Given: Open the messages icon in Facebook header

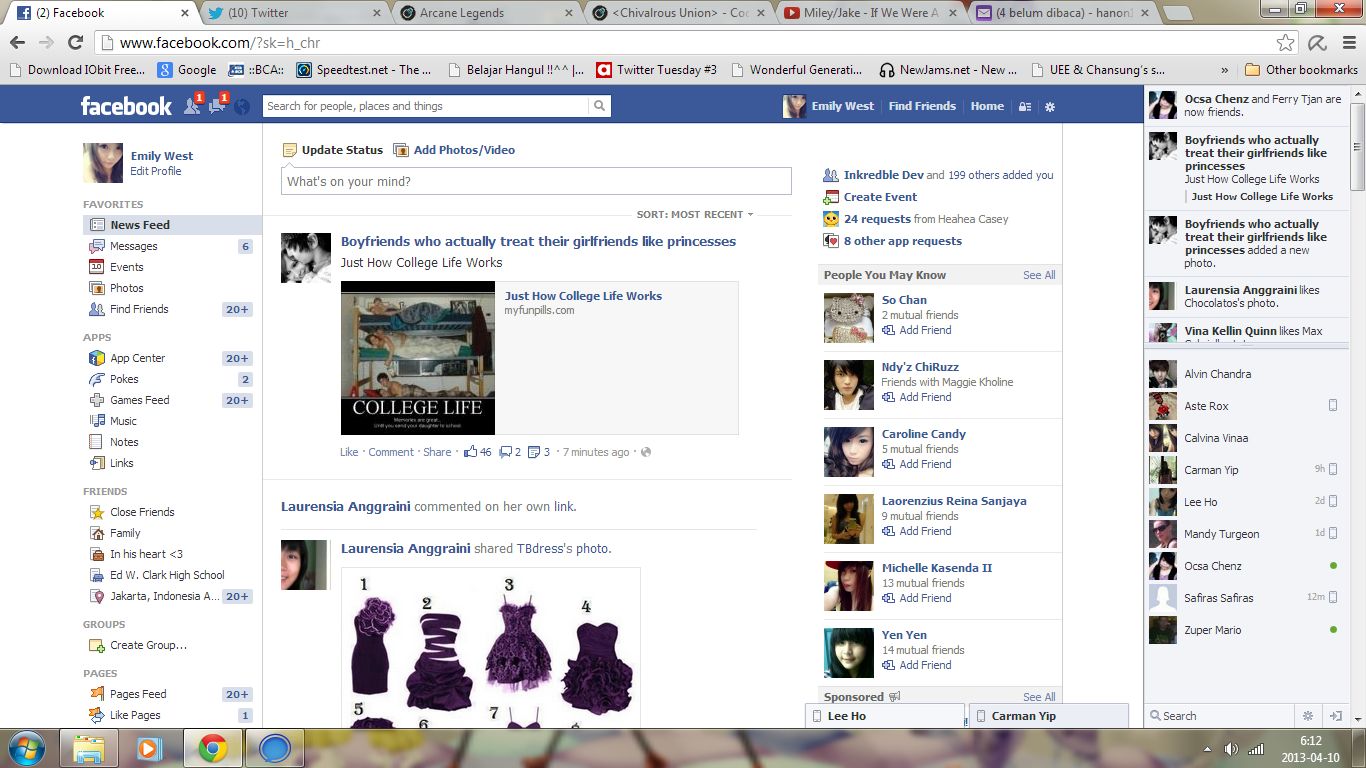Looking at the screenshot, I should [x=217, y=106].
